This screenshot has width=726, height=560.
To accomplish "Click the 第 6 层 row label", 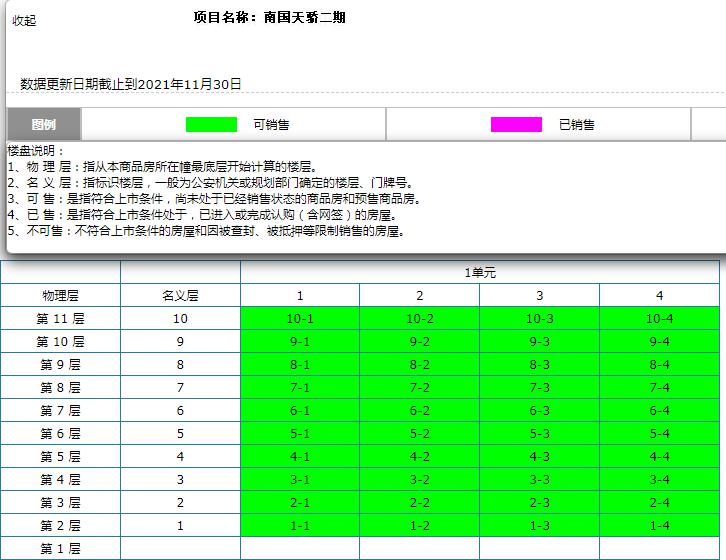I will (60, 434).
